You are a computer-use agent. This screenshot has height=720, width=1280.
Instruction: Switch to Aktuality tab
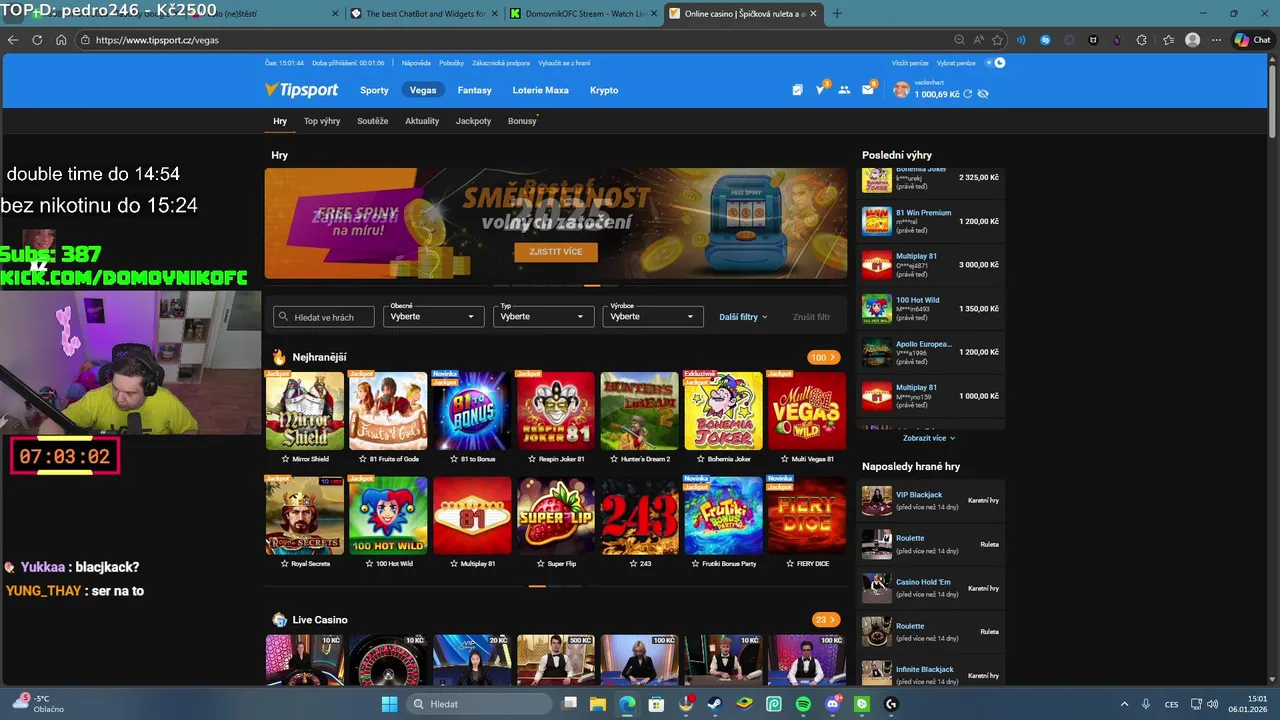point(422,121)
